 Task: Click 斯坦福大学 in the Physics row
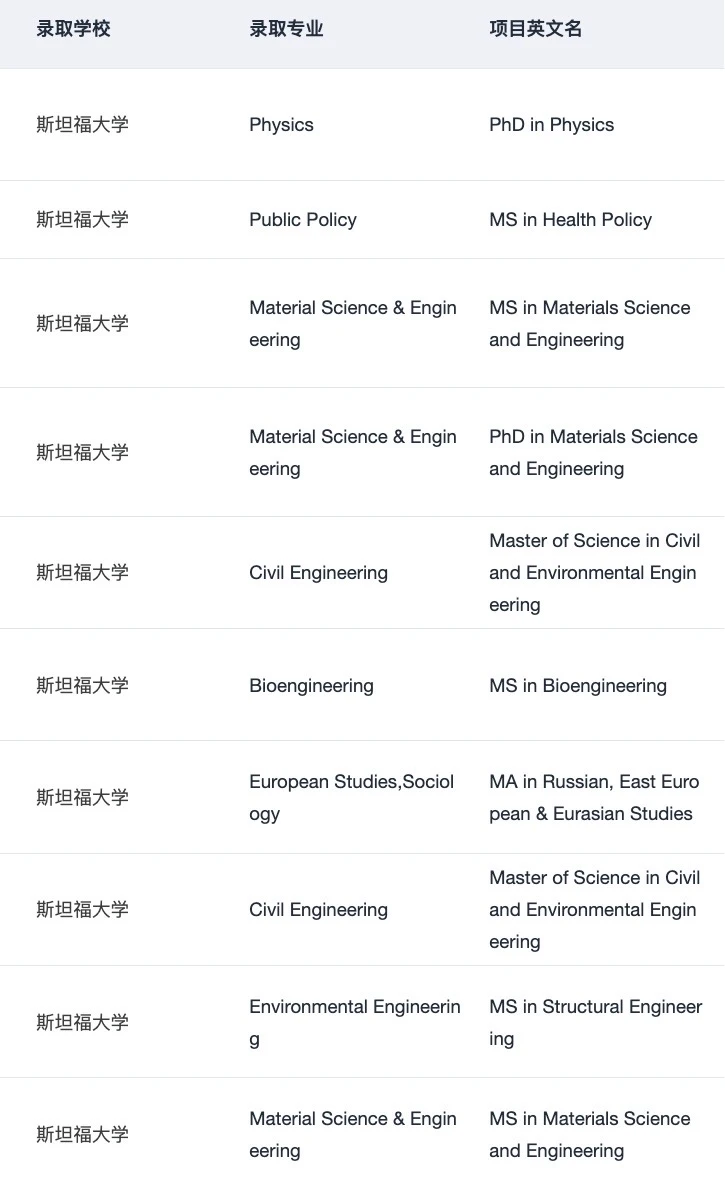coord(82,124)
